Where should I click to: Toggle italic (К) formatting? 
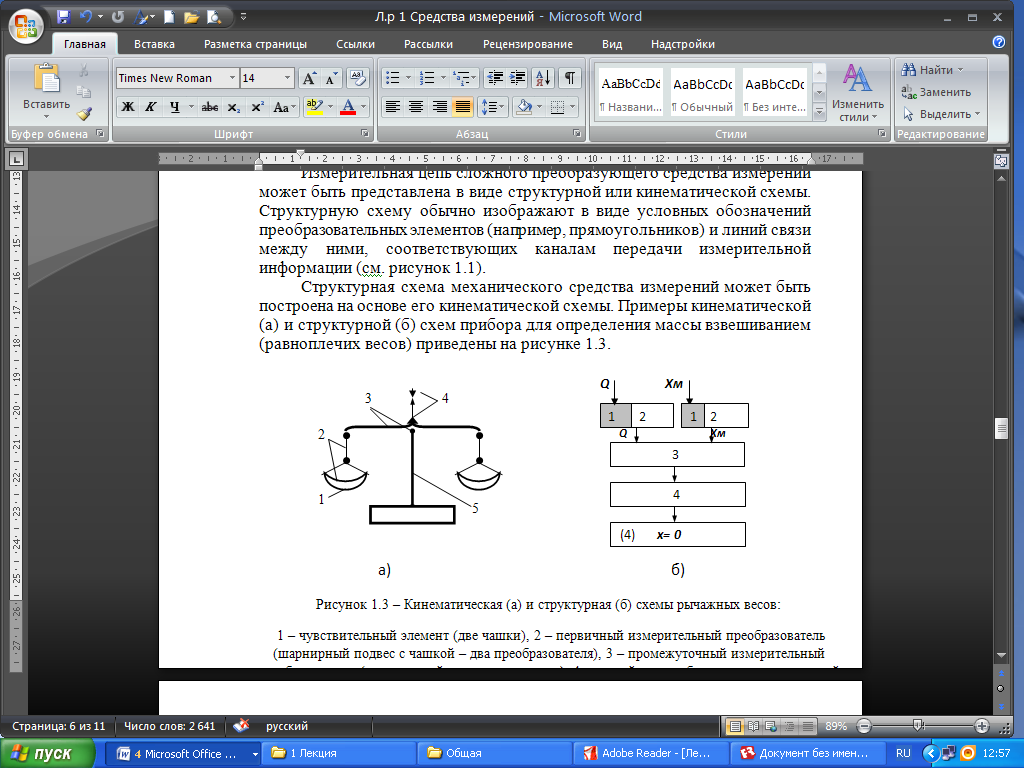tap(151, 106)
